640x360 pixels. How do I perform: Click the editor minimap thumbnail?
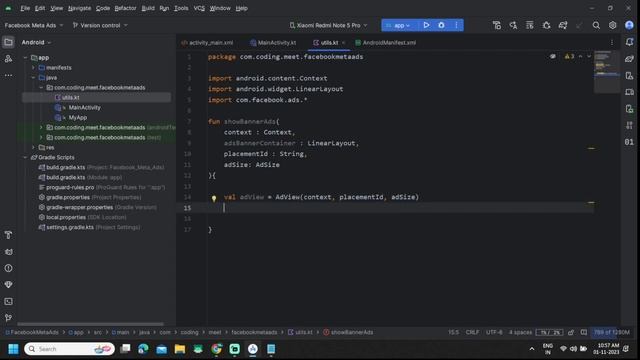[x=606, y=71]
